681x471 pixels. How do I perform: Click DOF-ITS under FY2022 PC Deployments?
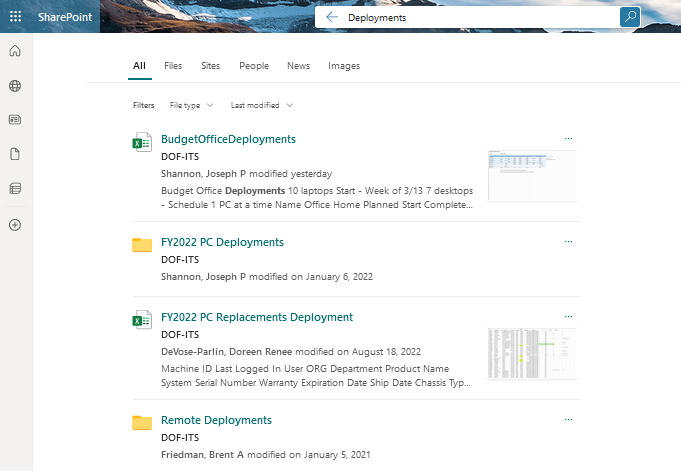pyautogui.click(x=180, y=259)
